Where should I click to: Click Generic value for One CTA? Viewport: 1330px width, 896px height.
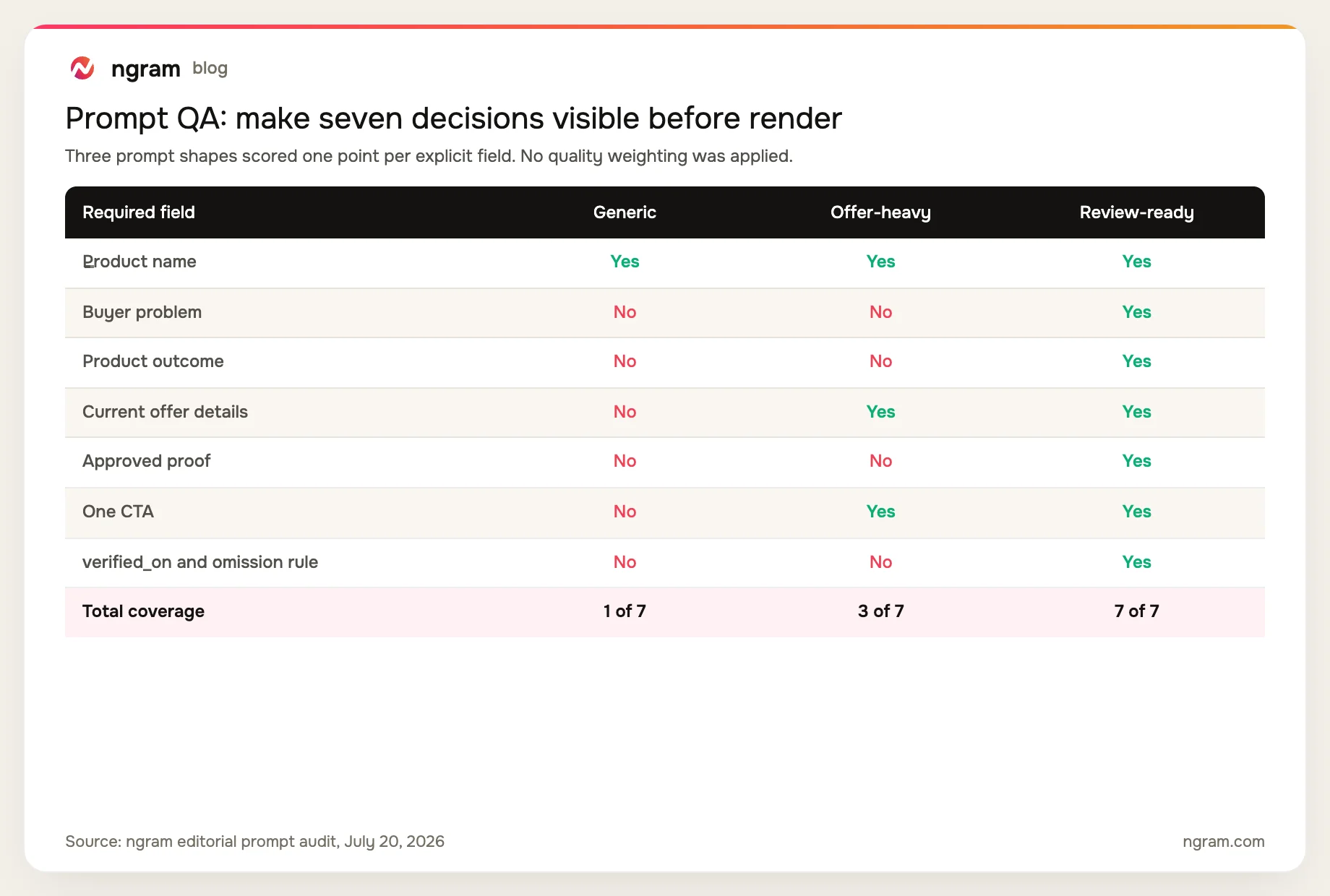click(x=625, y=512)
